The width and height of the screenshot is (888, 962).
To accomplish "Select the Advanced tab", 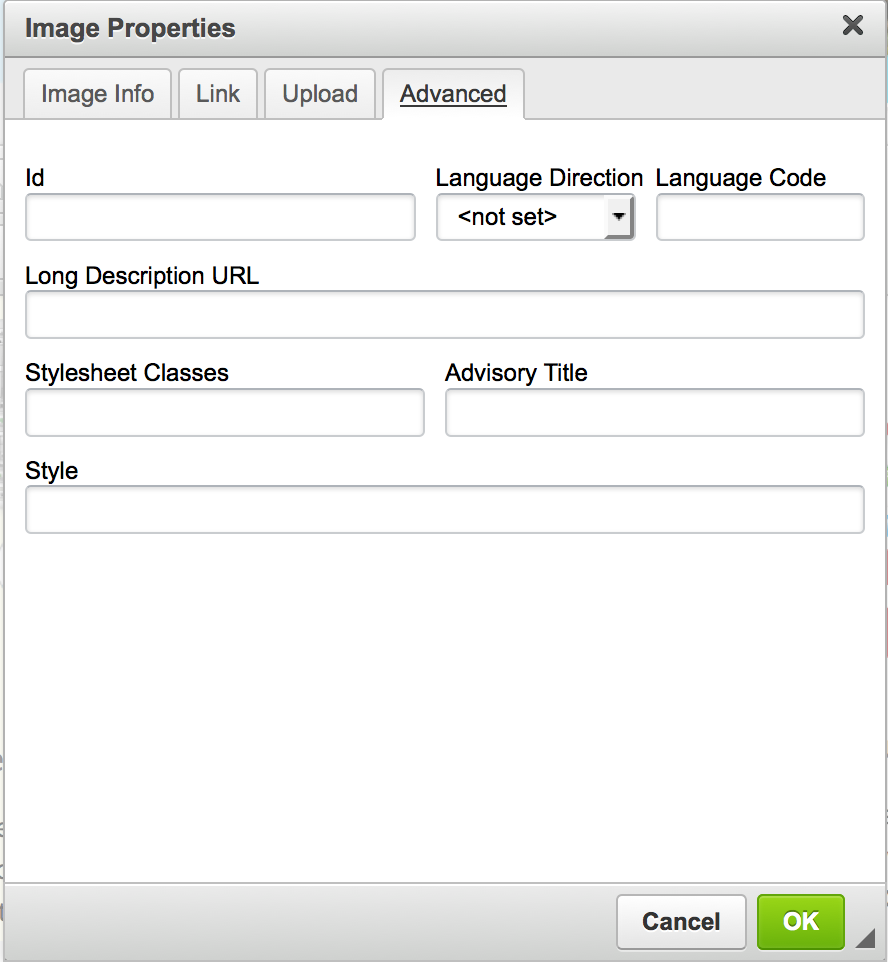I will (x=453, y=94).
